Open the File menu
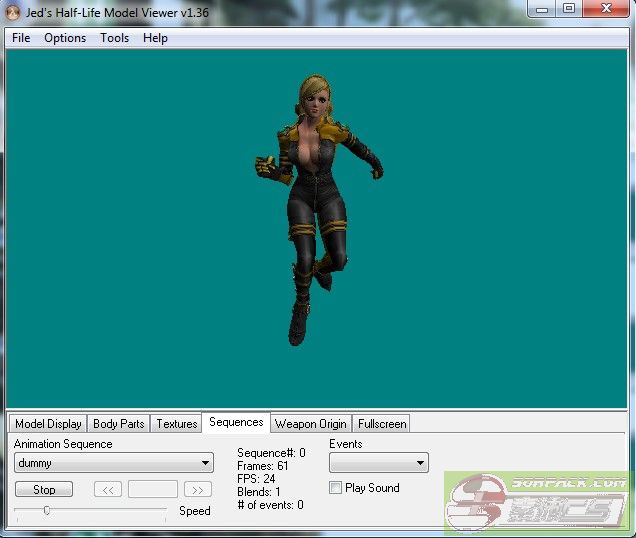The width and height of the screenshot is (636, 538). point(21,38)
